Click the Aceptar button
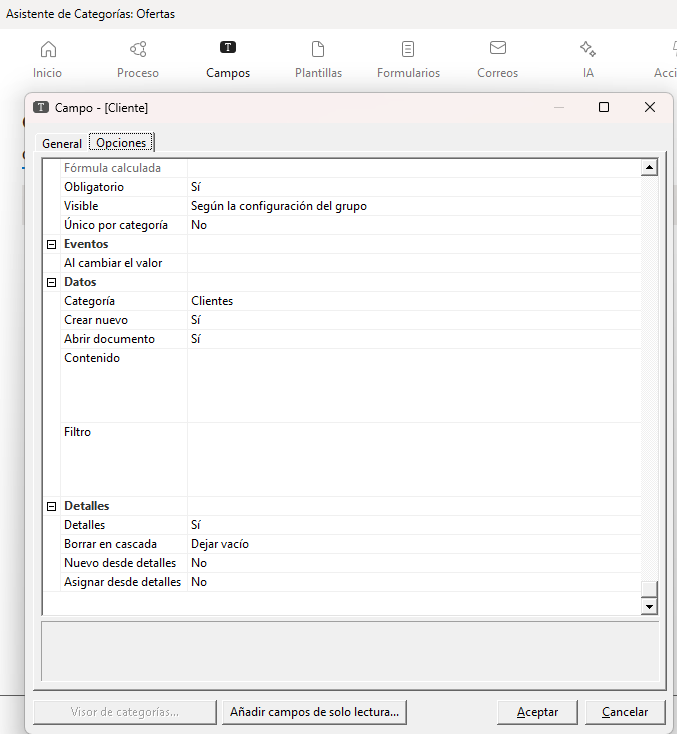The width and height of the screenshot is (677, 734). coord(537,712)
